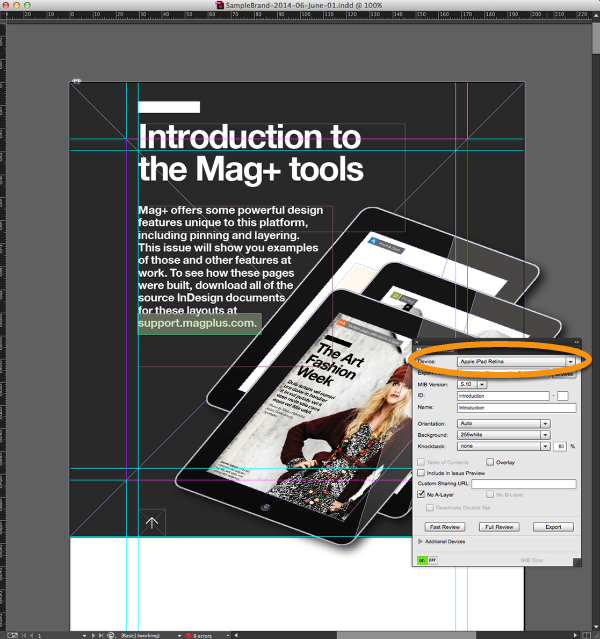Click the horizontal scroll left arrow
Screen dimensions: 600x639
[236, 635]
